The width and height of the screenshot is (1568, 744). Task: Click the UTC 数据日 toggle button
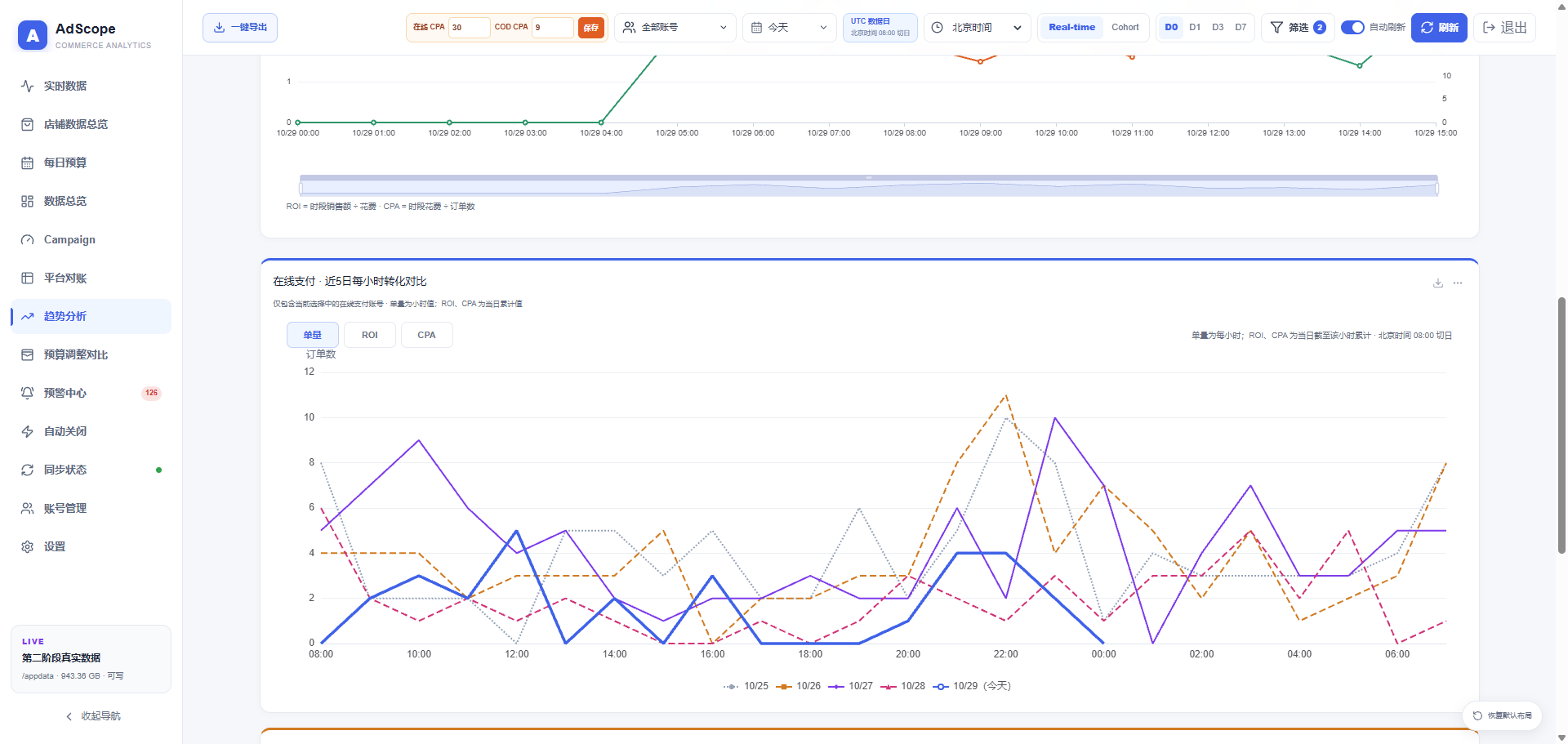click(880, 27)
